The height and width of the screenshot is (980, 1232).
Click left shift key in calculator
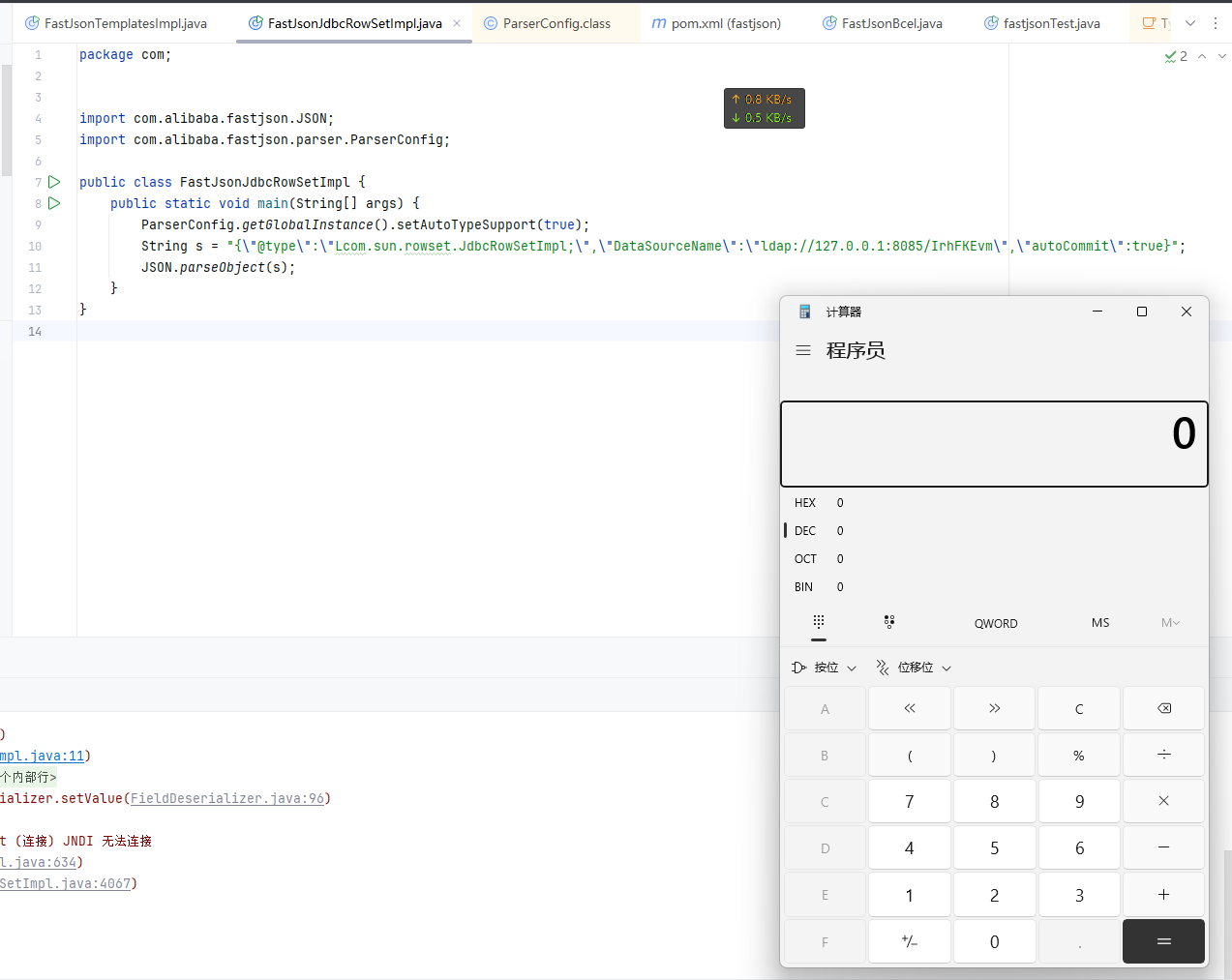coord(910,708)
